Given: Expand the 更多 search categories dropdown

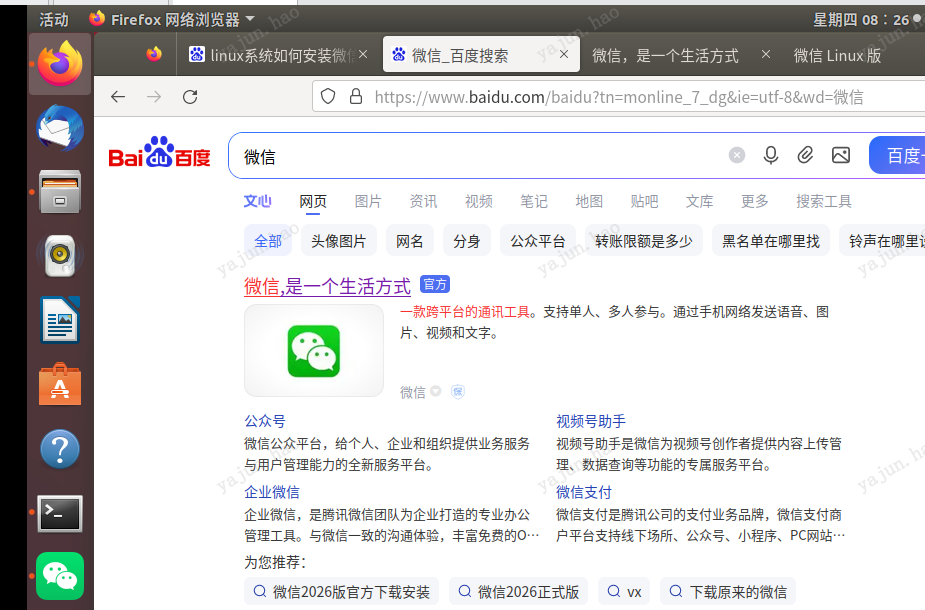Looking at the screenshot, I should (x=754, y=201).
